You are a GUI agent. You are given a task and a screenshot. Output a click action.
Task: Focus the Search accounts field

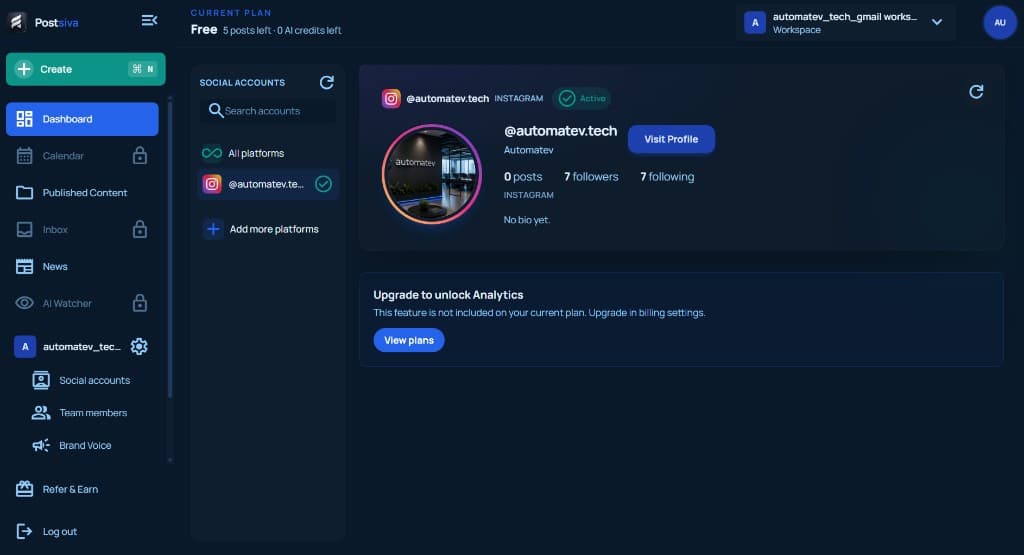(268, 111)
